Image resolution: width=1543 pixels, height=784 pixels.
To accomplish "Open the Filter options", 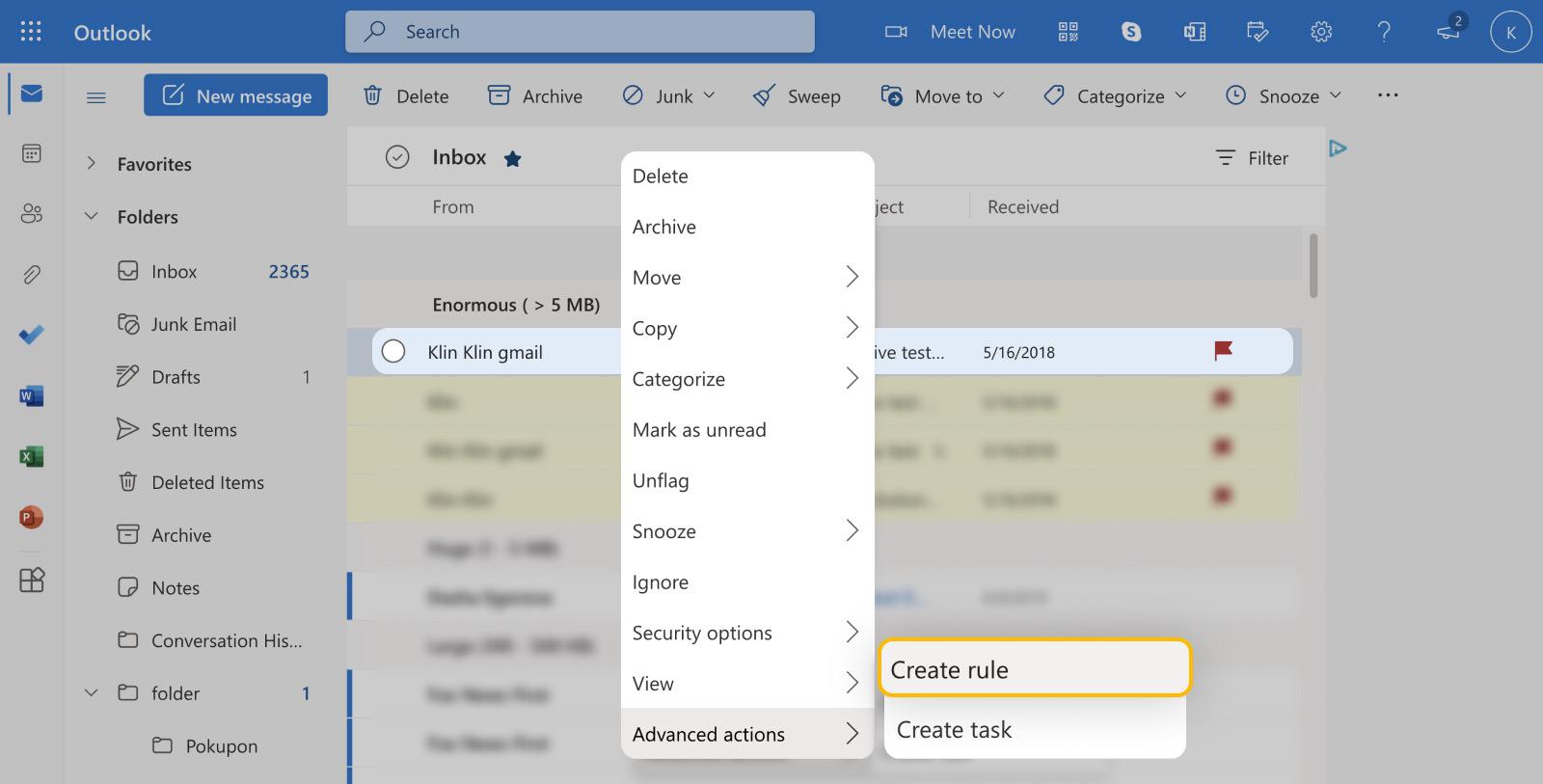I will click(1252, 158).
